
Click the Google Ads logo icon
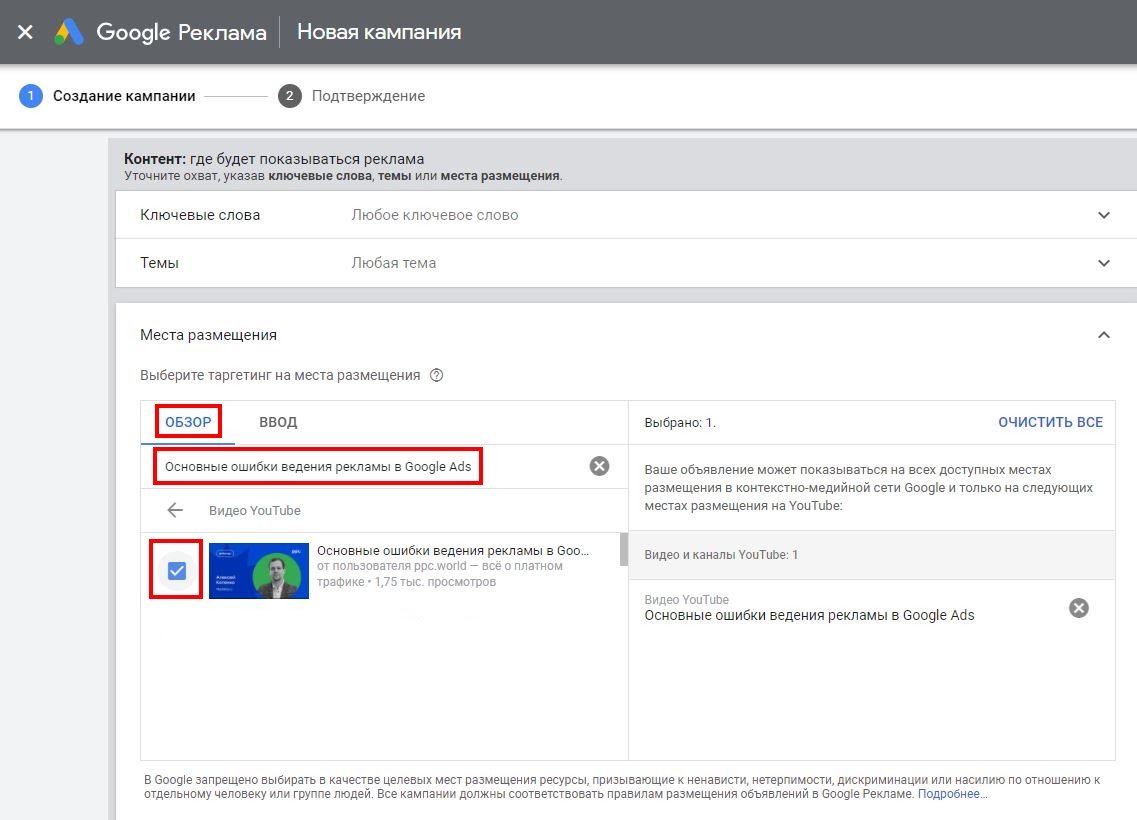click(x=69, y=32)
